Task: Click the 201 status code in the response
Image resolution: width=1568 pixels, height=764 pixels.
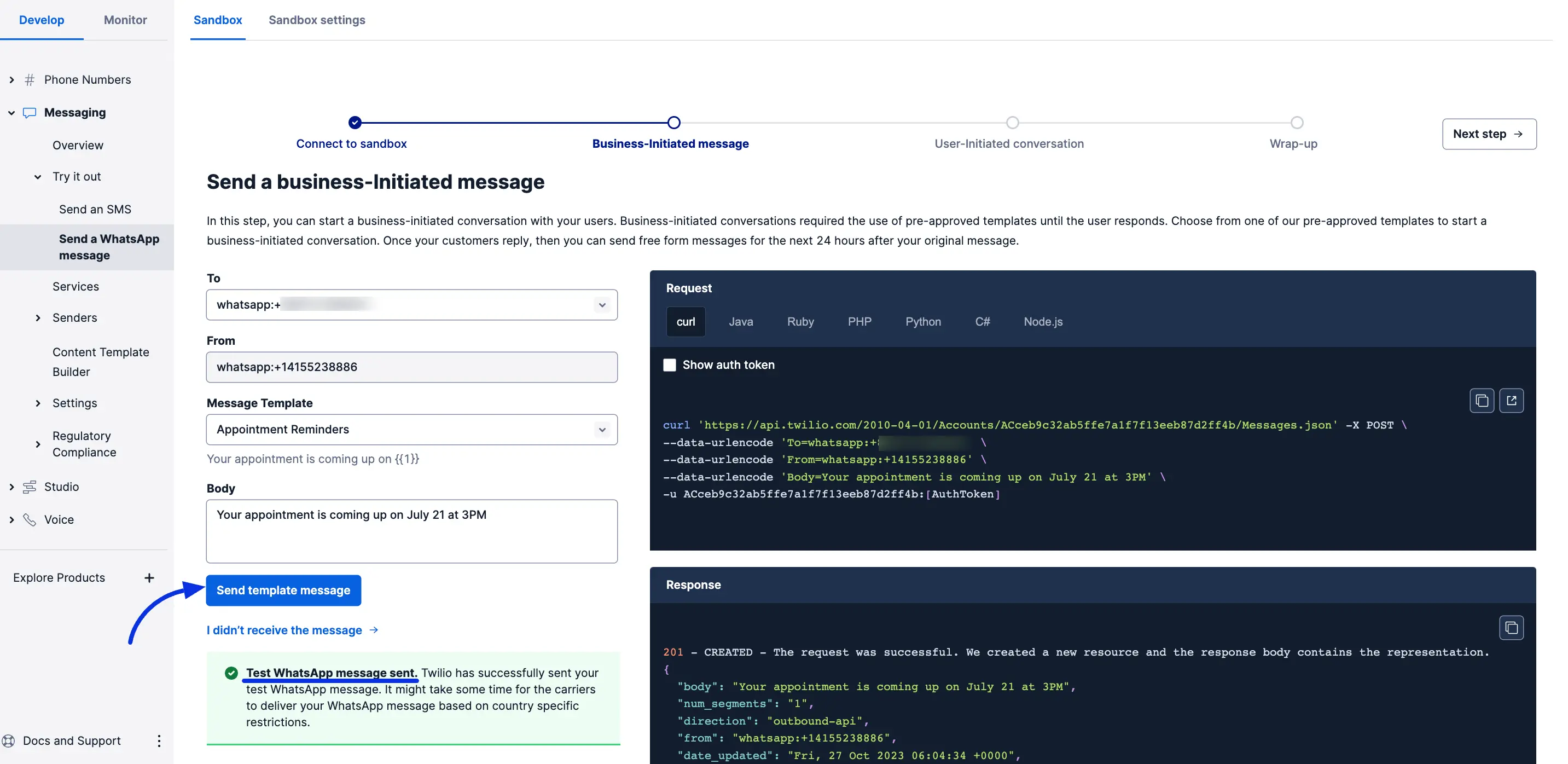Action: [x=673, y=652]
